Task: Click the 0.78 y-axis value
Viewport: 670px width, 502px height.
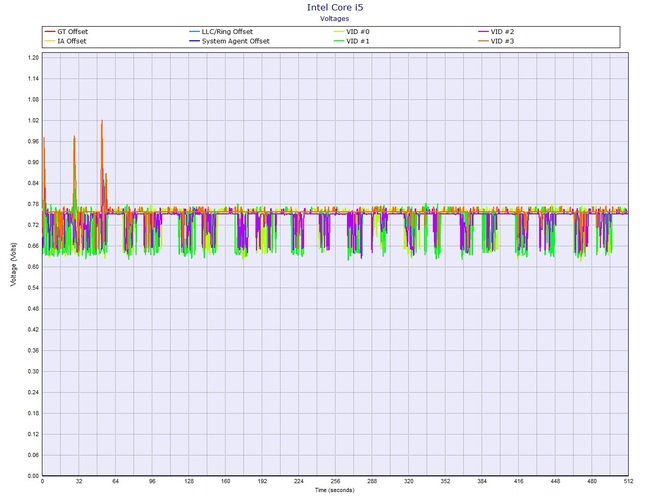Action: coord(33,204)
